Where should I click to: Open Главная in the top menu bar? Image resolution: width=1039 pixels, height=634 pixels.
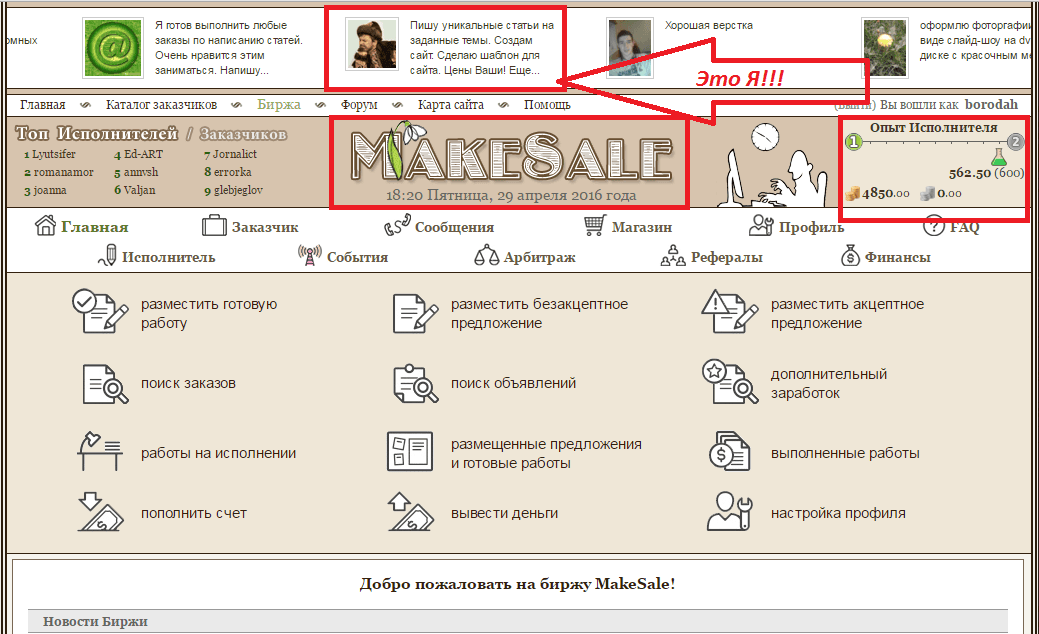point(42,105)
